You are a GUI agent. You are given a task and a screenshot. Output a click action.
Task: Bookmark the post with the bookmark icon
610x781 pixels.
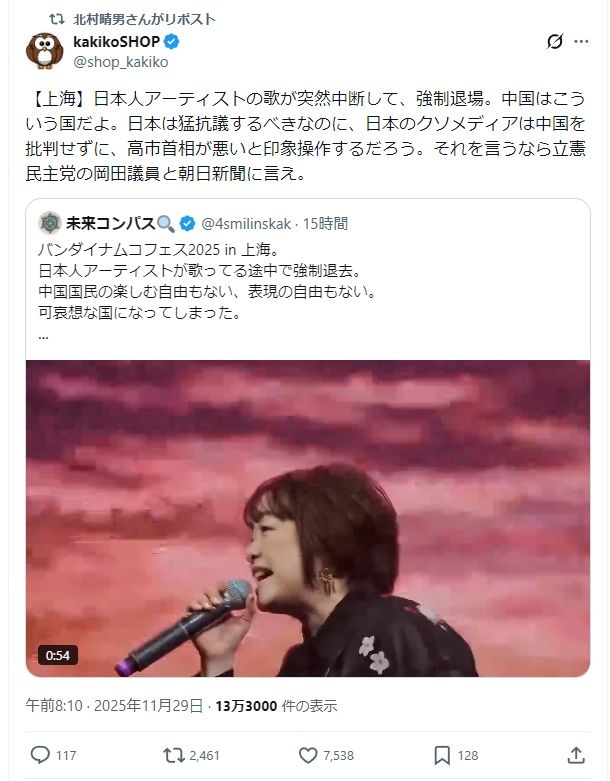(442, 755)
